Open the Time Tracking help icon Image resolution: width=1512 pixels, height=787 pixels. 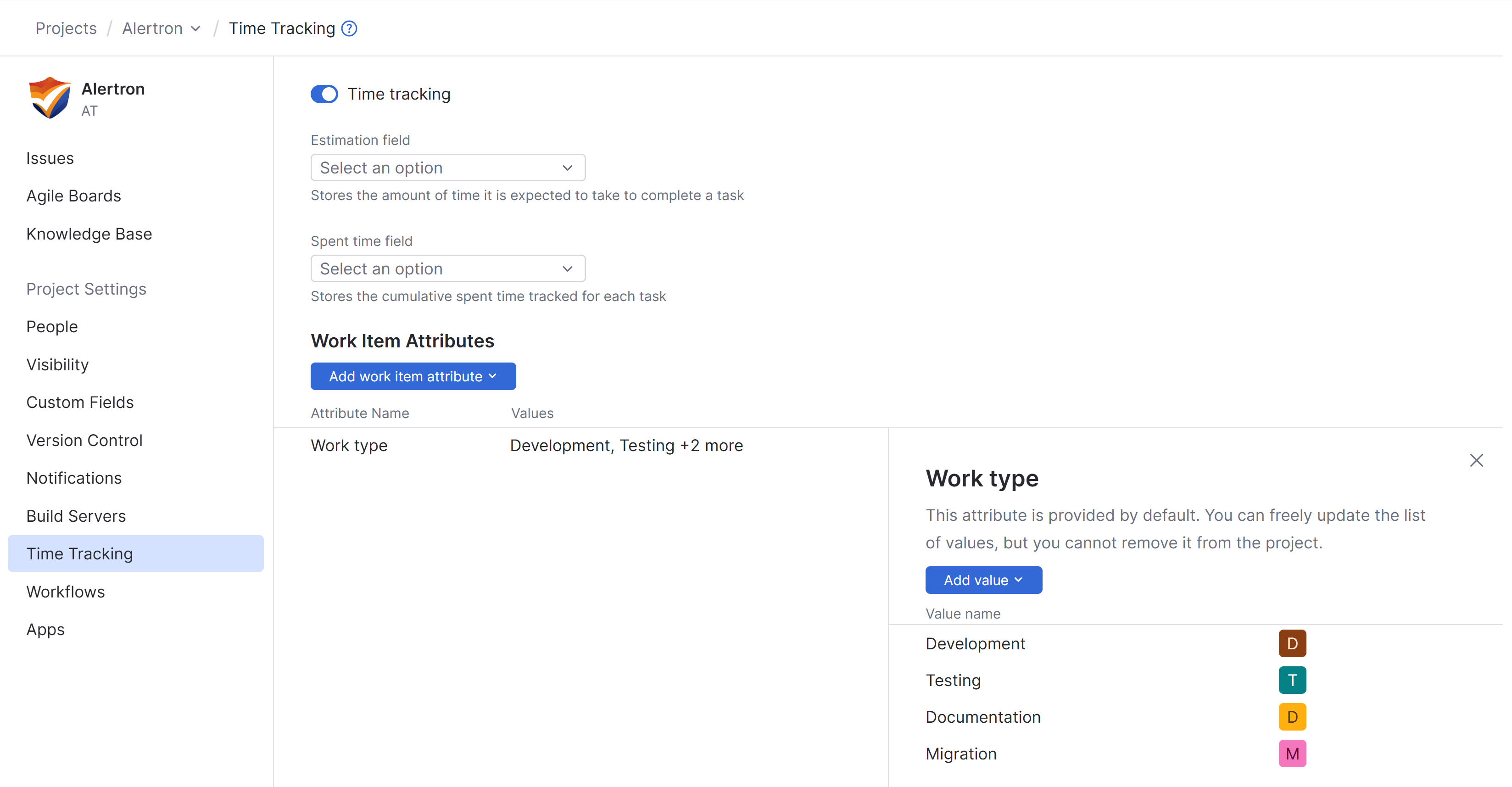pyautogui.click(x=349, y=28)
